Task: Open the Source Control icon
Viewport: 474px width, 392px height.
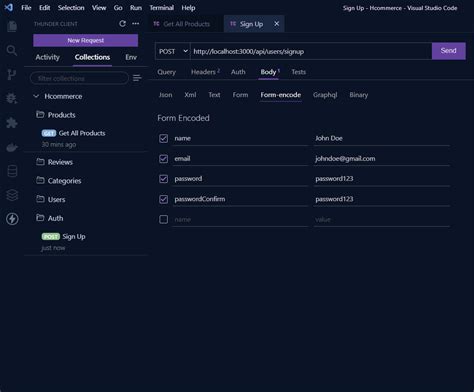Action: 12,74
